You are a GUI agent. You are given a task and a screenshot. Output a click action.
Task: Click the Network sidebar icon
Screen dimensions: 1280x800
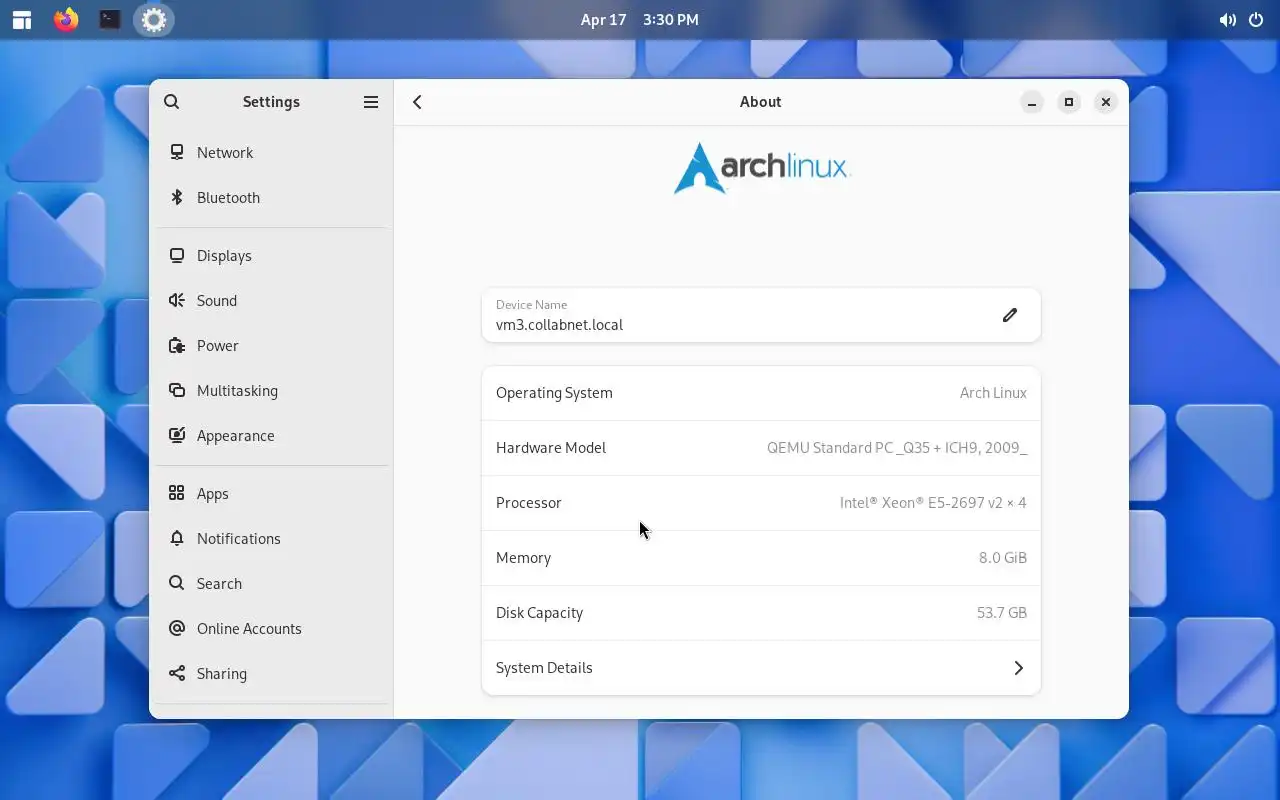click(177, 152)
